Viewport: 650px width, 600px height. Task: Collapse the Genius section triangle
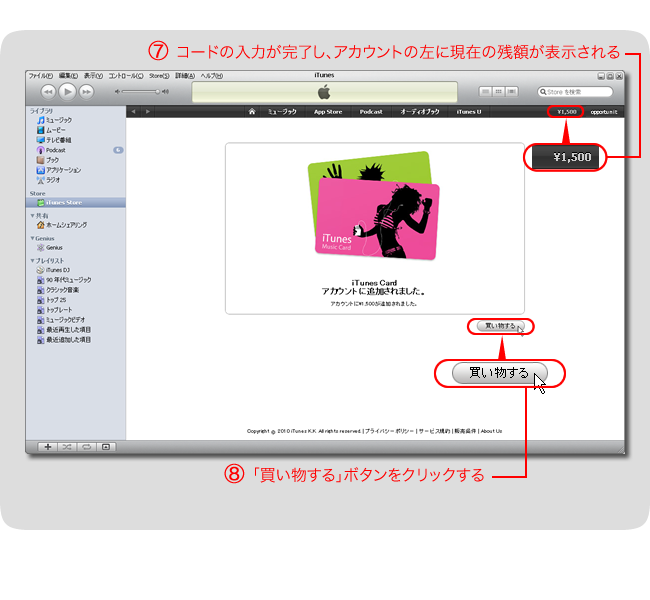(32, 238)
